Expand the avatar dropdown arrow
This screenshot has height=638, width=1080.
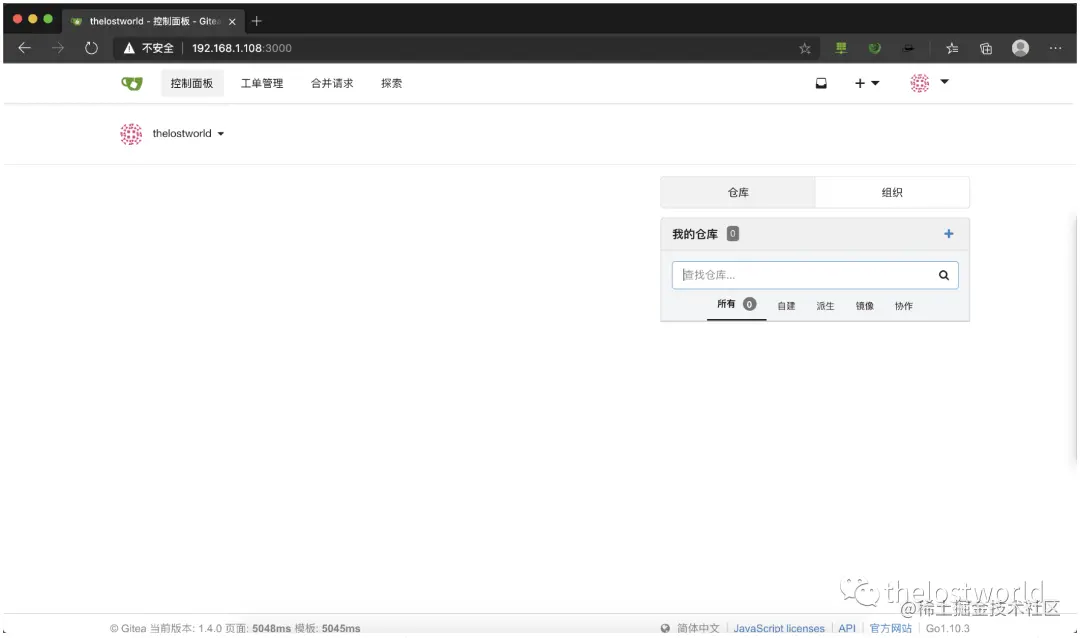[944, 83]
